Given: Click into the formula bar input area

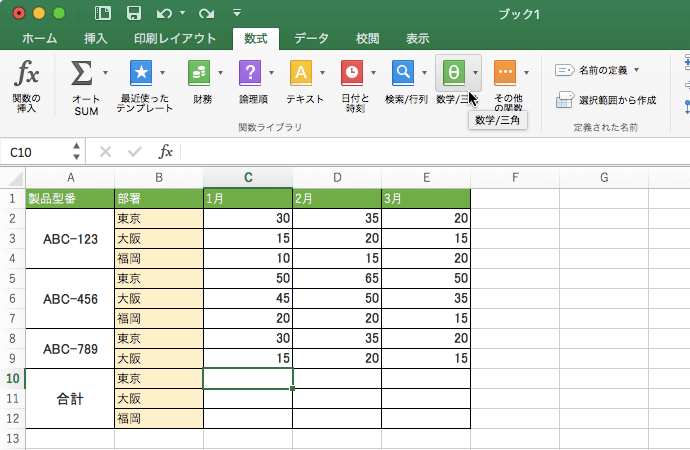Looking at the screenshot, I should click(x=435, y=152).
